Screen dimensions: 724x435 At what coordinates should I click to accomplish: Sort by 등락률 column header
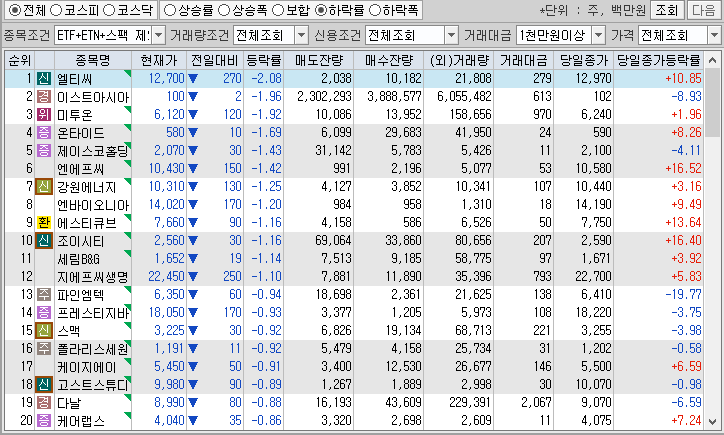[x=263, y=60]
